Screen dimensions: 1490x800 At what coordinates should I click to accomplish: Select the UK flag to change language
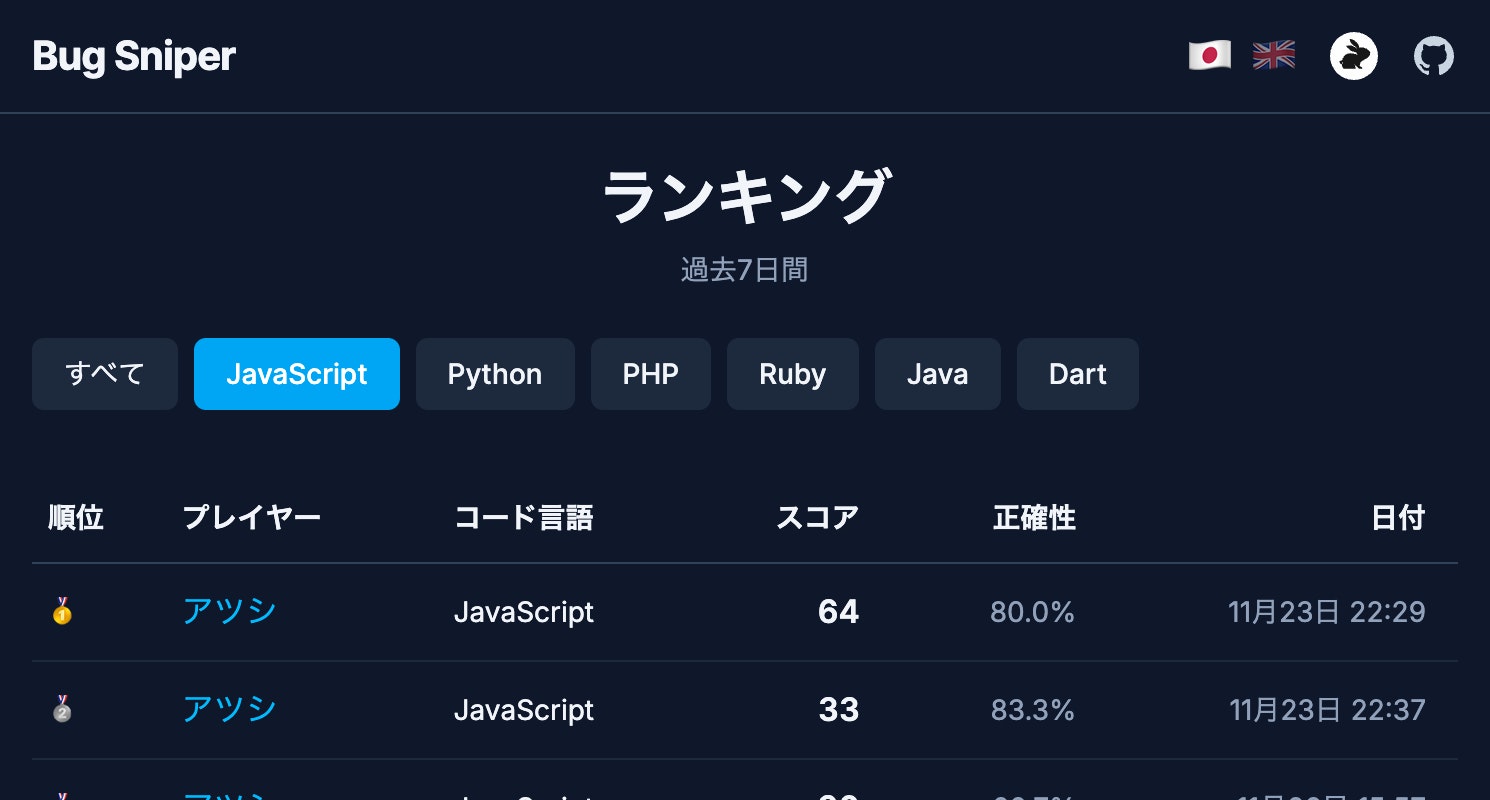tap(1273, 55)
